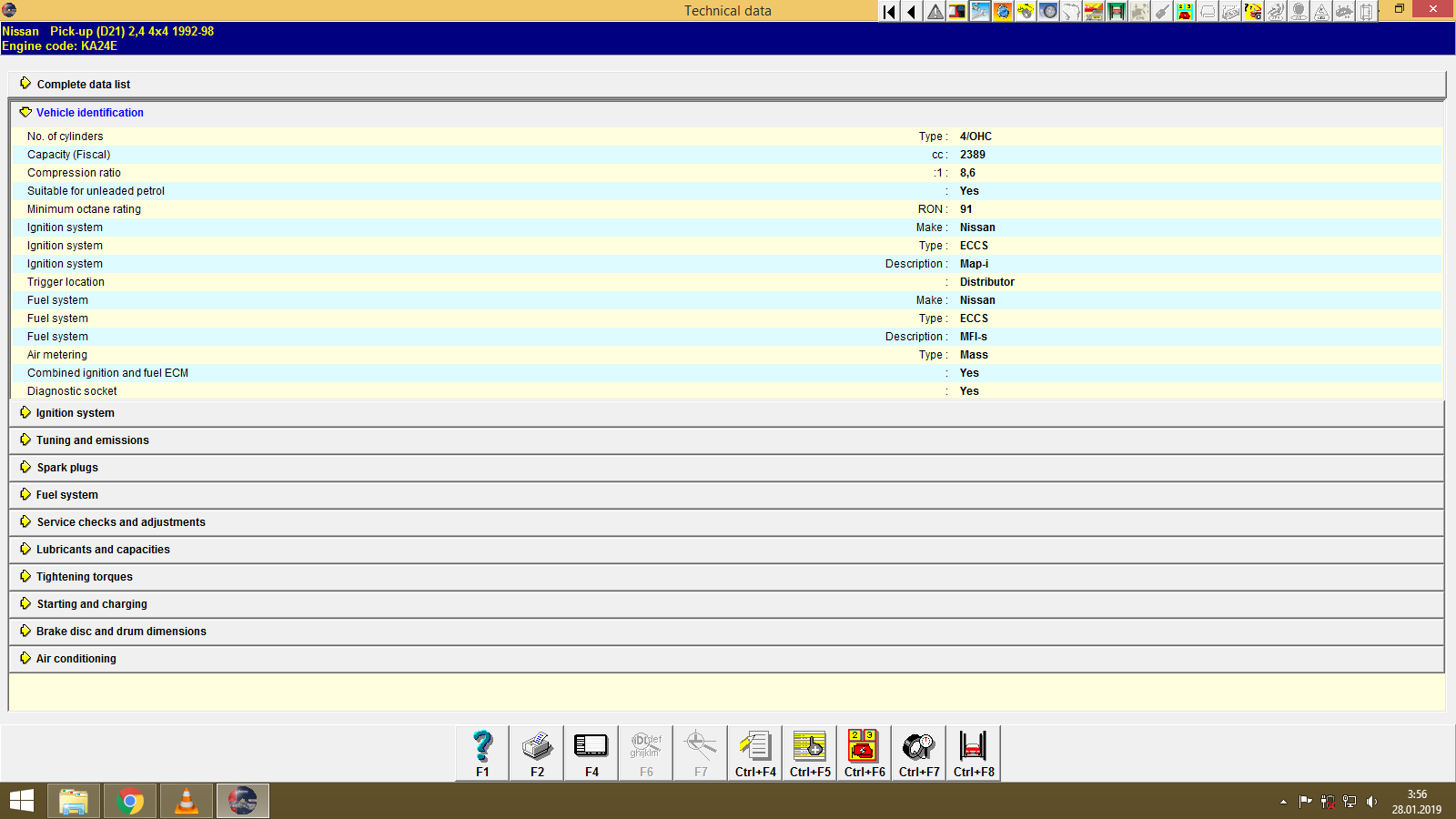Expand the Spark plugs section
The height and width of the screenshot is (819, 1456).
coord(66,467)
